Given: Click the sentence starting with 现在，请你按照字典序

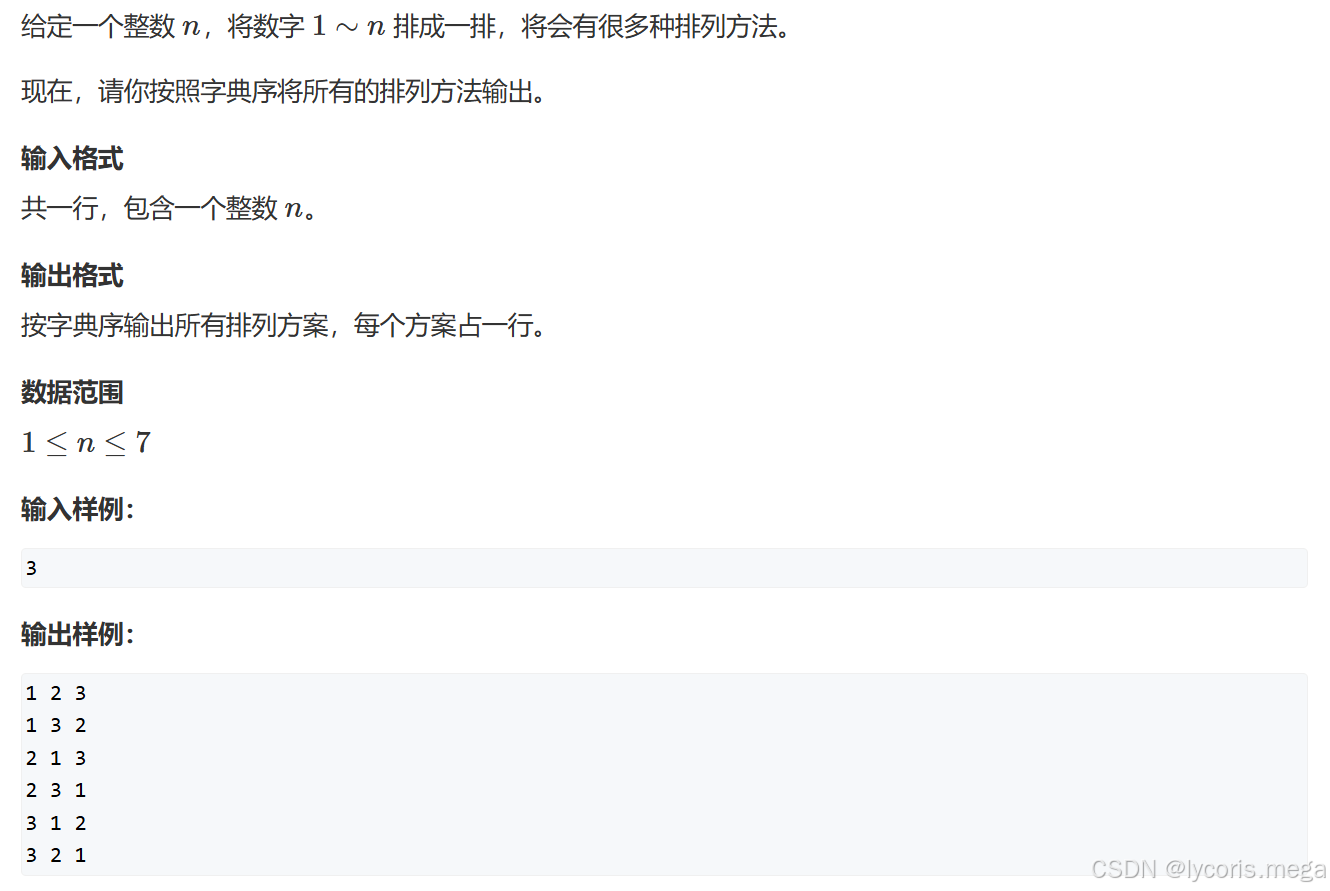Looking at the screenshot, I should 283,92.
